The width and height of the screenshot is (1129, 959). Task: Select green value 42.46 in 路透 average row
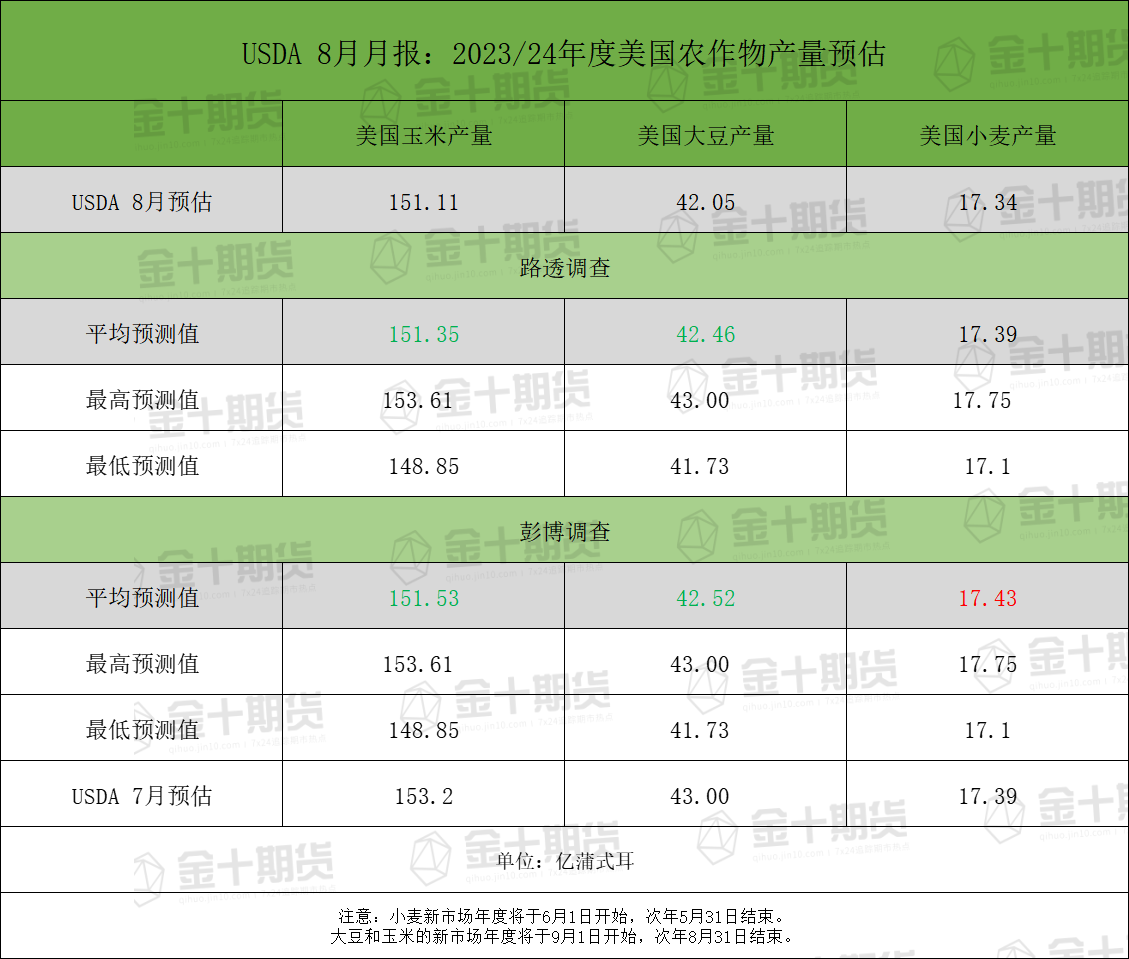coord(706,335)
